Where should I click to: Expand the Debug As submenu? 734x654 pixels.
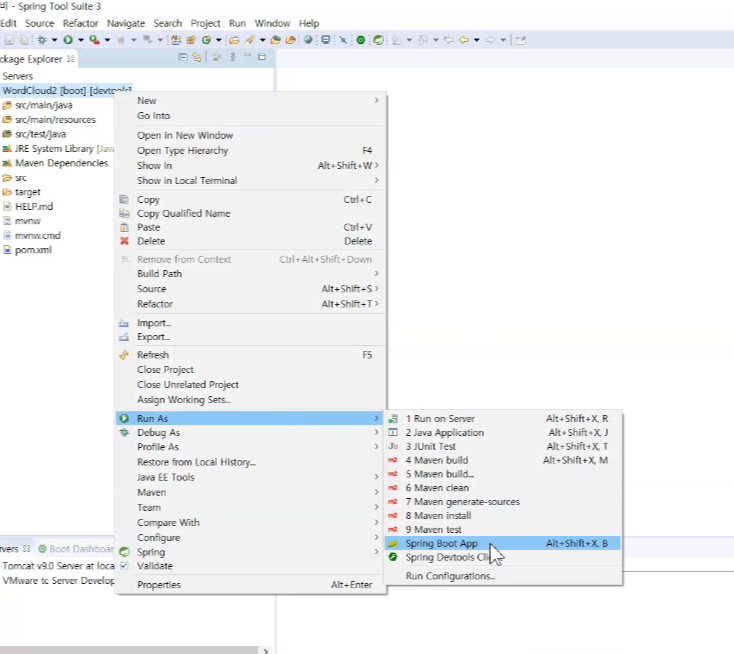pos(250,433)
